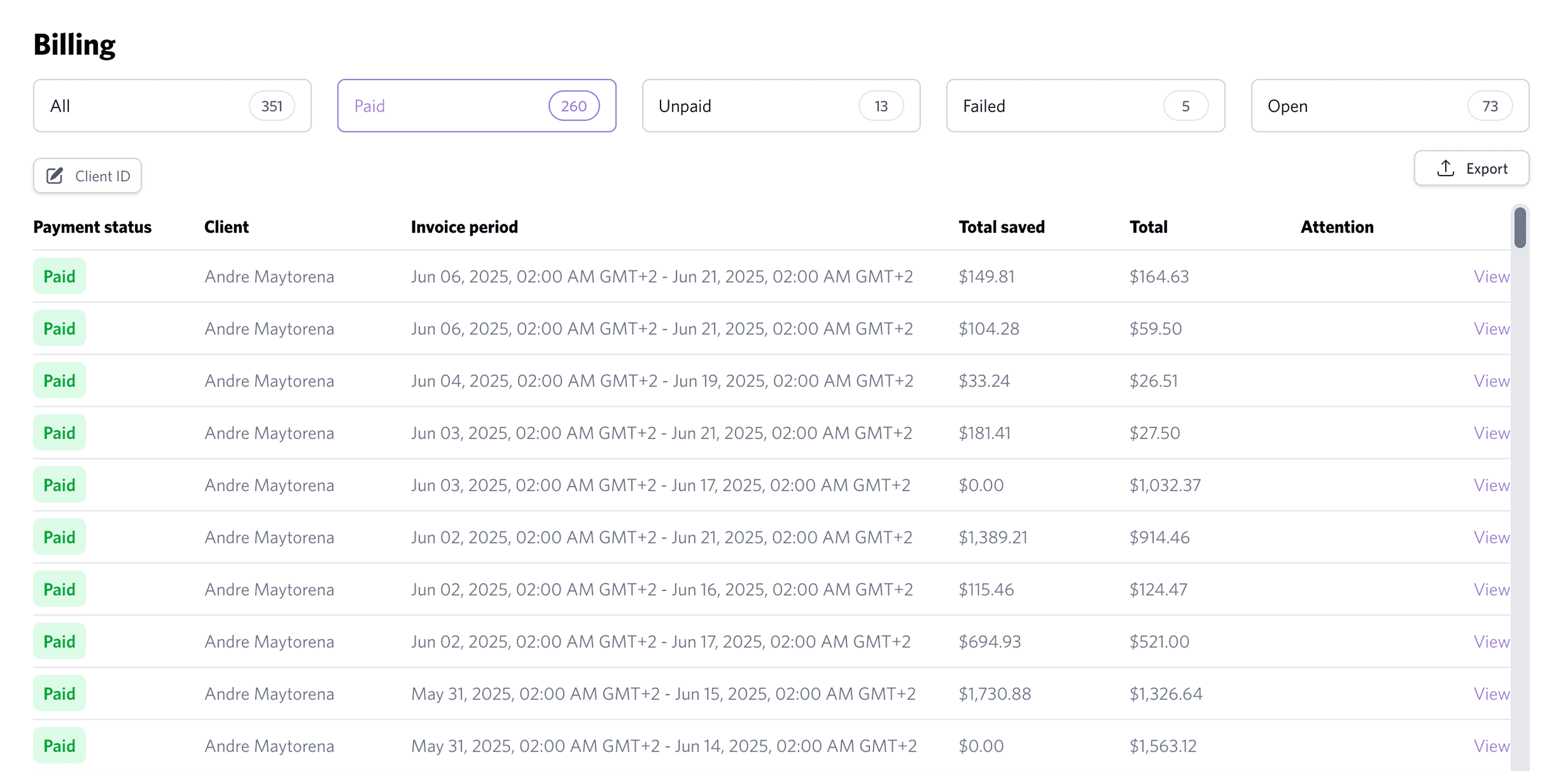Show the Open invoices tab
The height and width of the screenshot is (771, 1568).
click(1390, 106)
